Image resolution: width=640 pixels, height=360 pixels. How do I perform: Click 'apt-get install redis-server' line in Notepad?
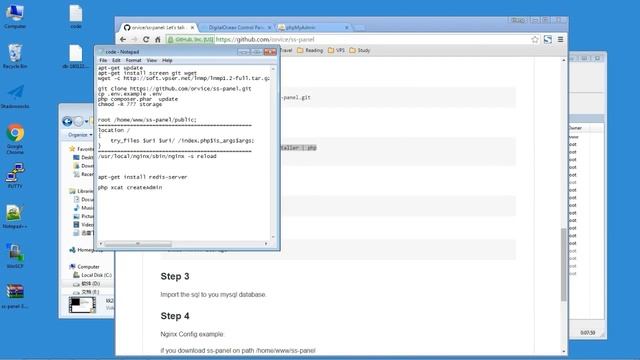click(142, 177)
